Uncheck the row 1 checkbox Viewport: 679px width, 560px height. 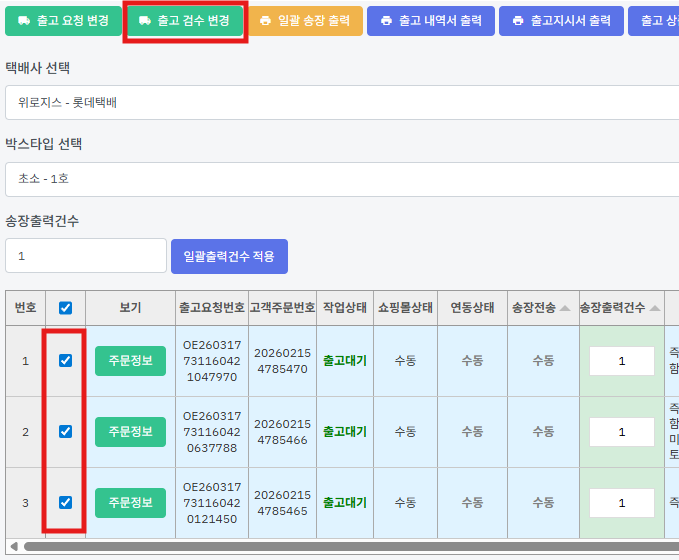coord(66,361)
